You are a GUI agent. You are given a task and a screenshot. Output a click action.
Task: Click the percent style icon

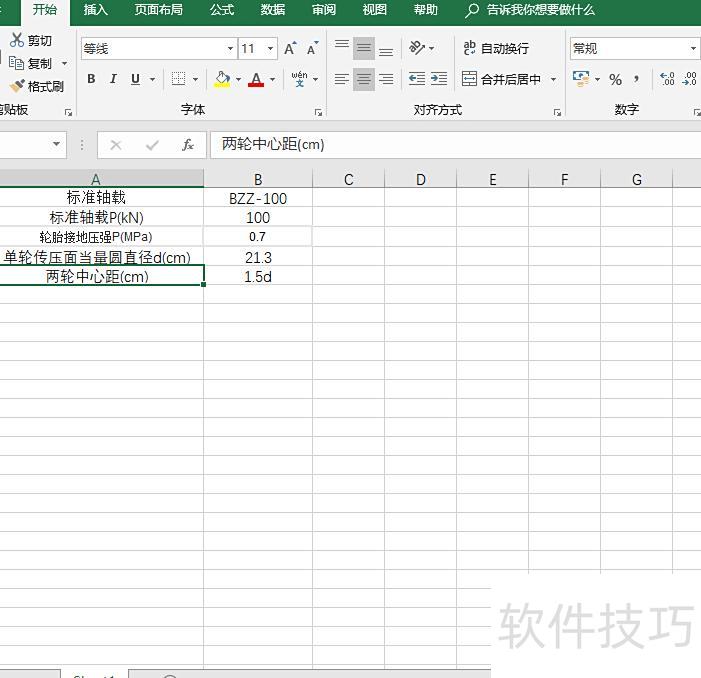coord(615,79)
